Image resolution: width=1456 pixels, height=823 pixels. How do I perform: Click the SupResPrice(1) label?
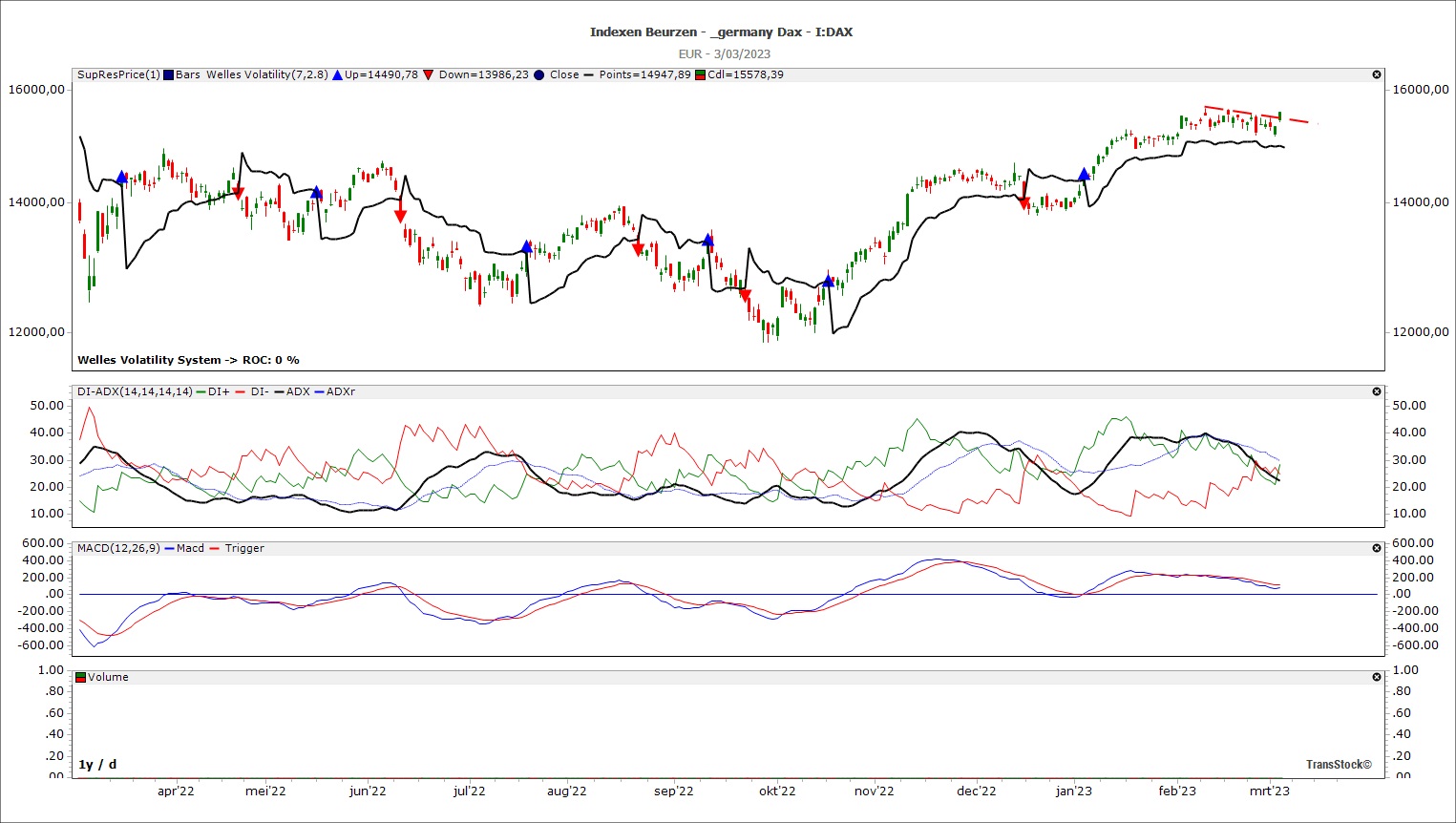(118, 74)
